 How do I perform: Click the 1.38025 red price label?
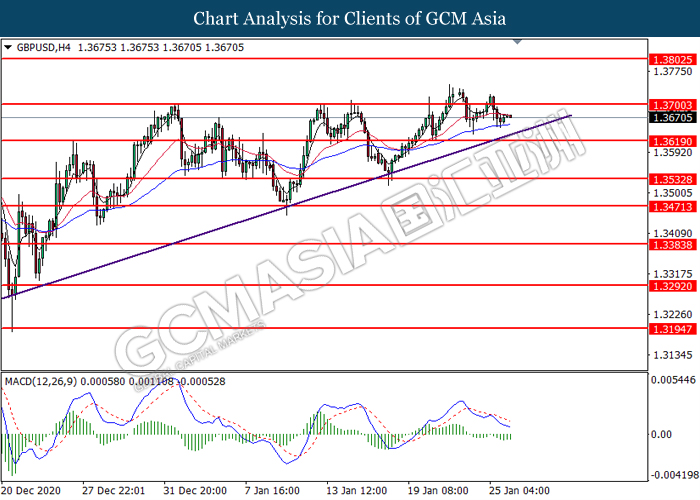673,60
